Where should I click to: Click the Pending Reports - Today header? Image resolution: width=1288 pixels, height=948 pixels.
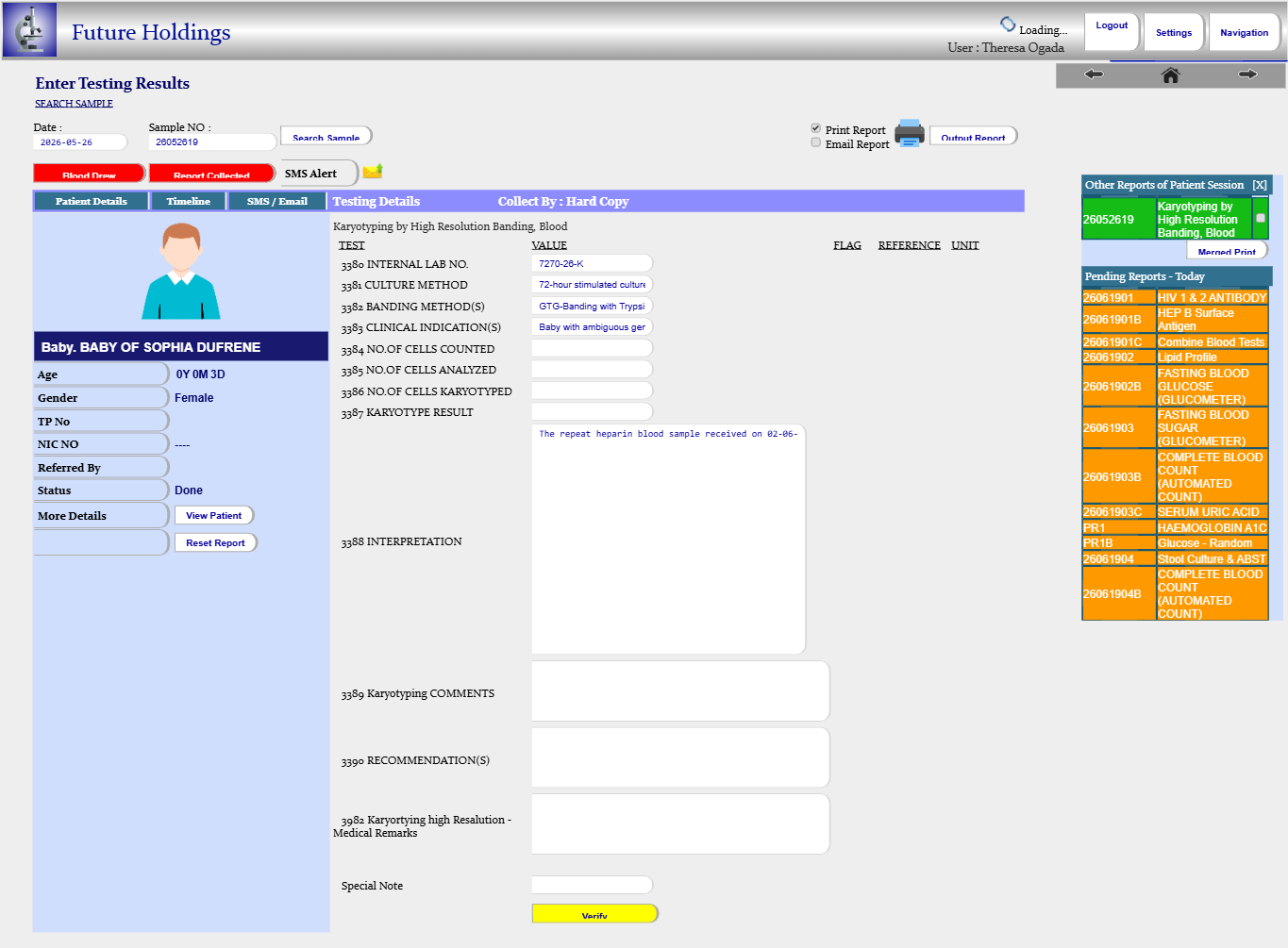pyautogui.click(x=1177, y=276)
